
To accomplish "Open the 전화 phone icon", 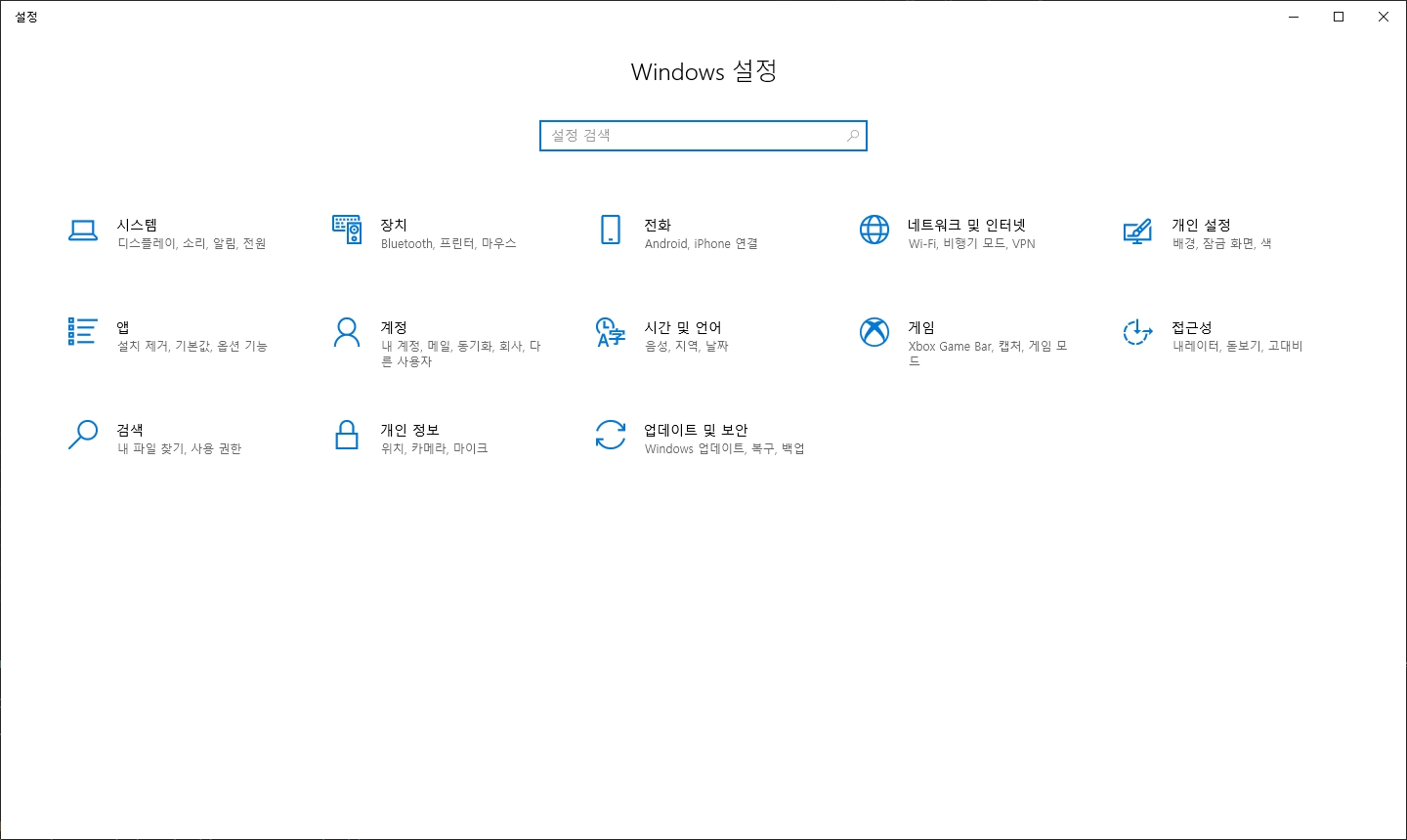I will pos(611,230).
